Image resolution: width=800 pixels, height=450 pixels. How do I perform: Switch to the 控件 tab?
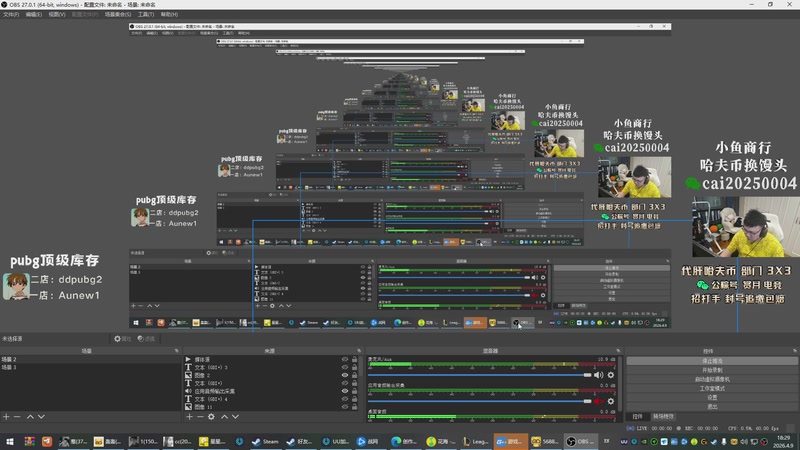[x=637, y=417]
